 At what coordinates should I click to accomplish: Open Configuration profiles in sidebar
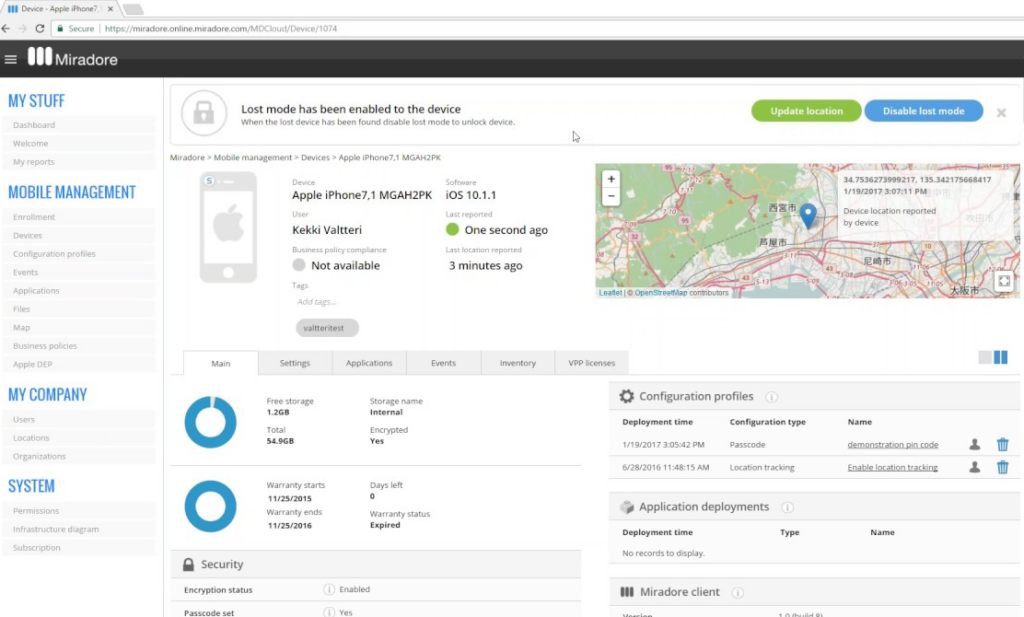[79, 253]
